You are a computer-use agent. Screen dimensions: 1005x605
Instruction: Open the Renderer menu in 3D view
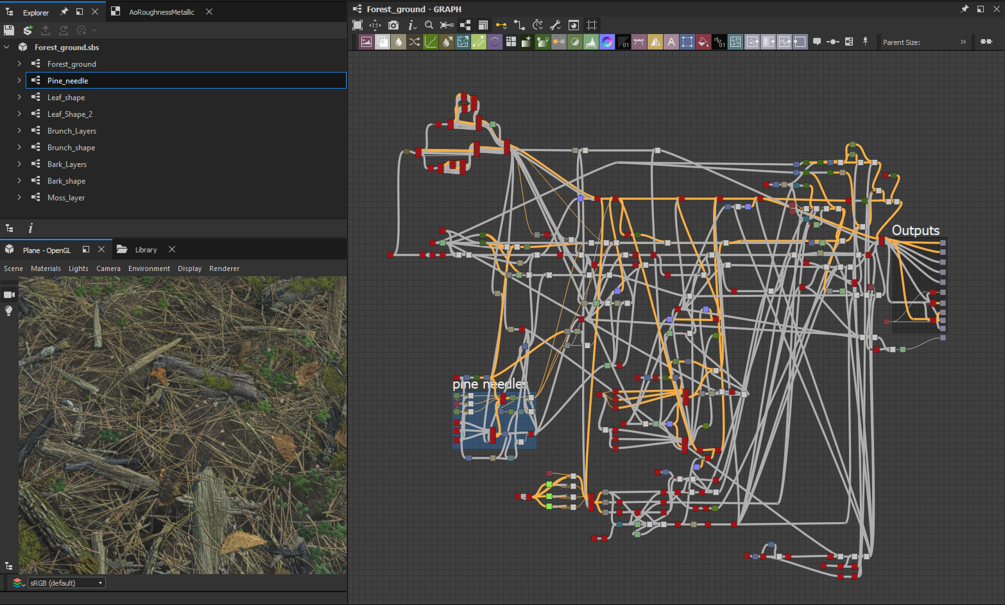tap(224, 269)
